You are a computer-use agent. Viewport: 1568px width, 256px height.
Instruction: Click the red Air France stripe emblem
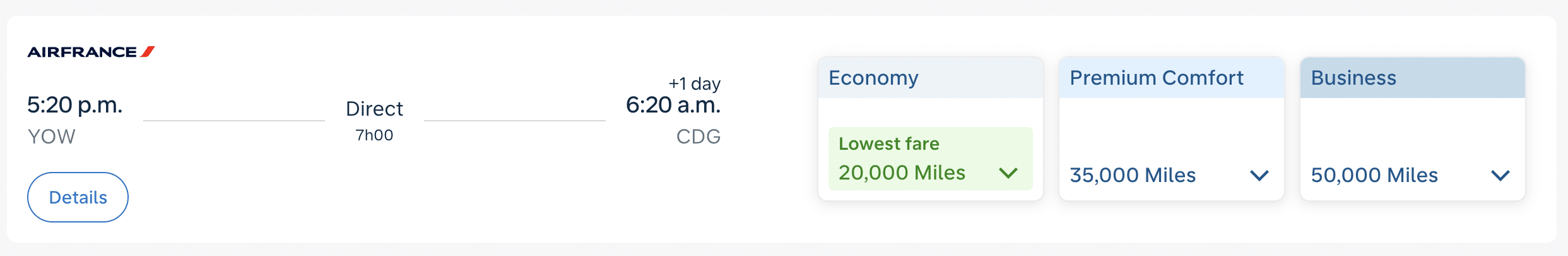[x=148, y=51]
